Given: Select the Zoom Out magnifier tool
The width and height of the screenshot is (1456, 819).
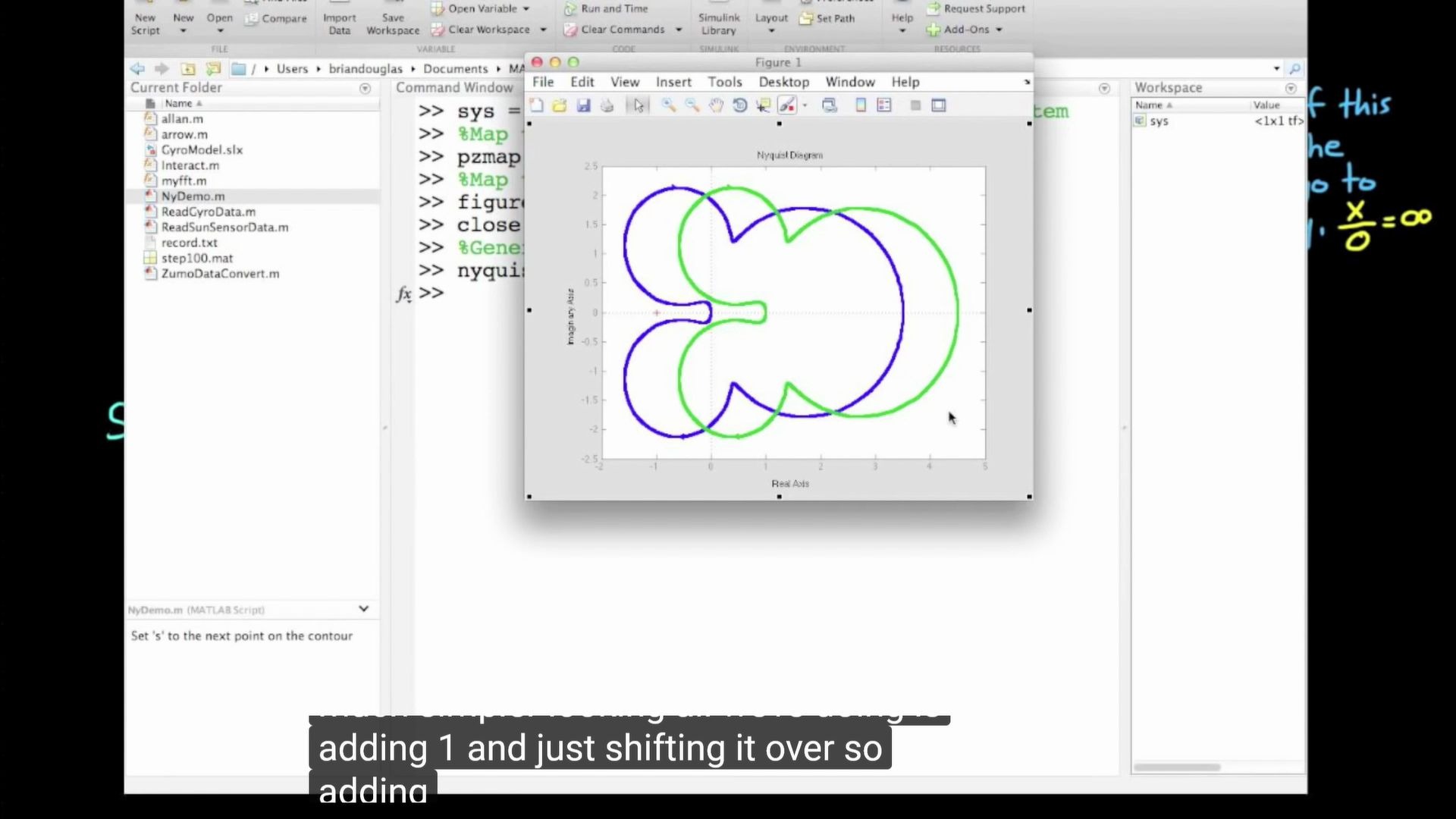Looking at the screenshot, I should [x=692, y=106].
